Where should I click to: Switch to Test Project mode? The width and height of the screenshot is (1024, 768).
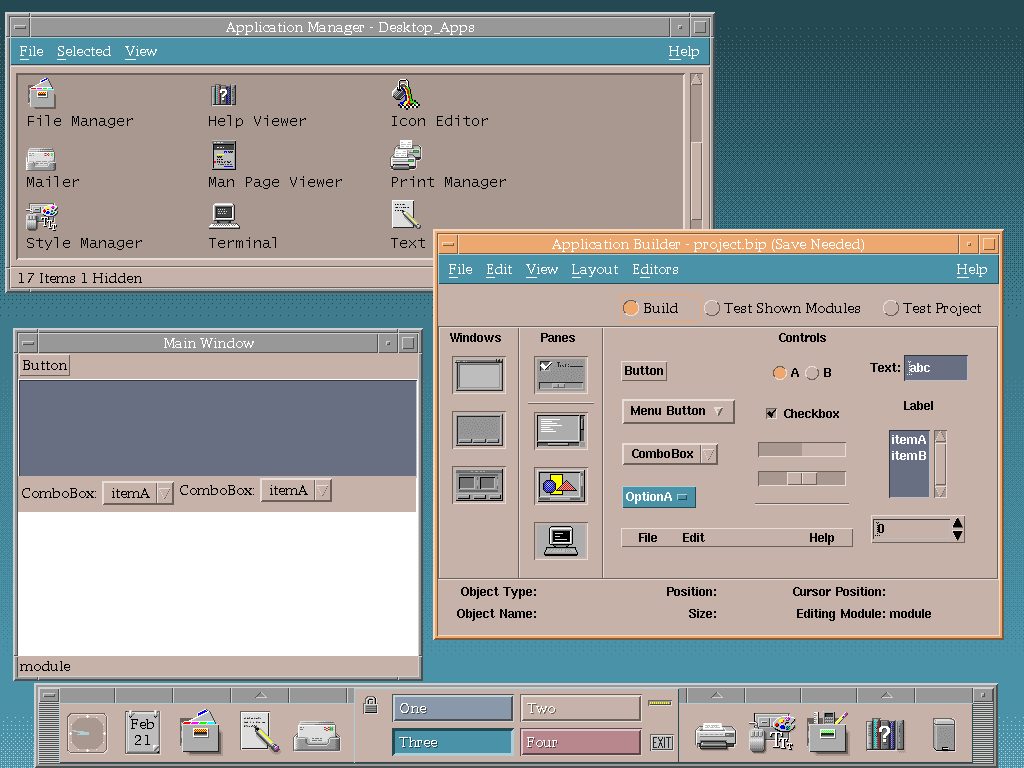click(890, 308)
